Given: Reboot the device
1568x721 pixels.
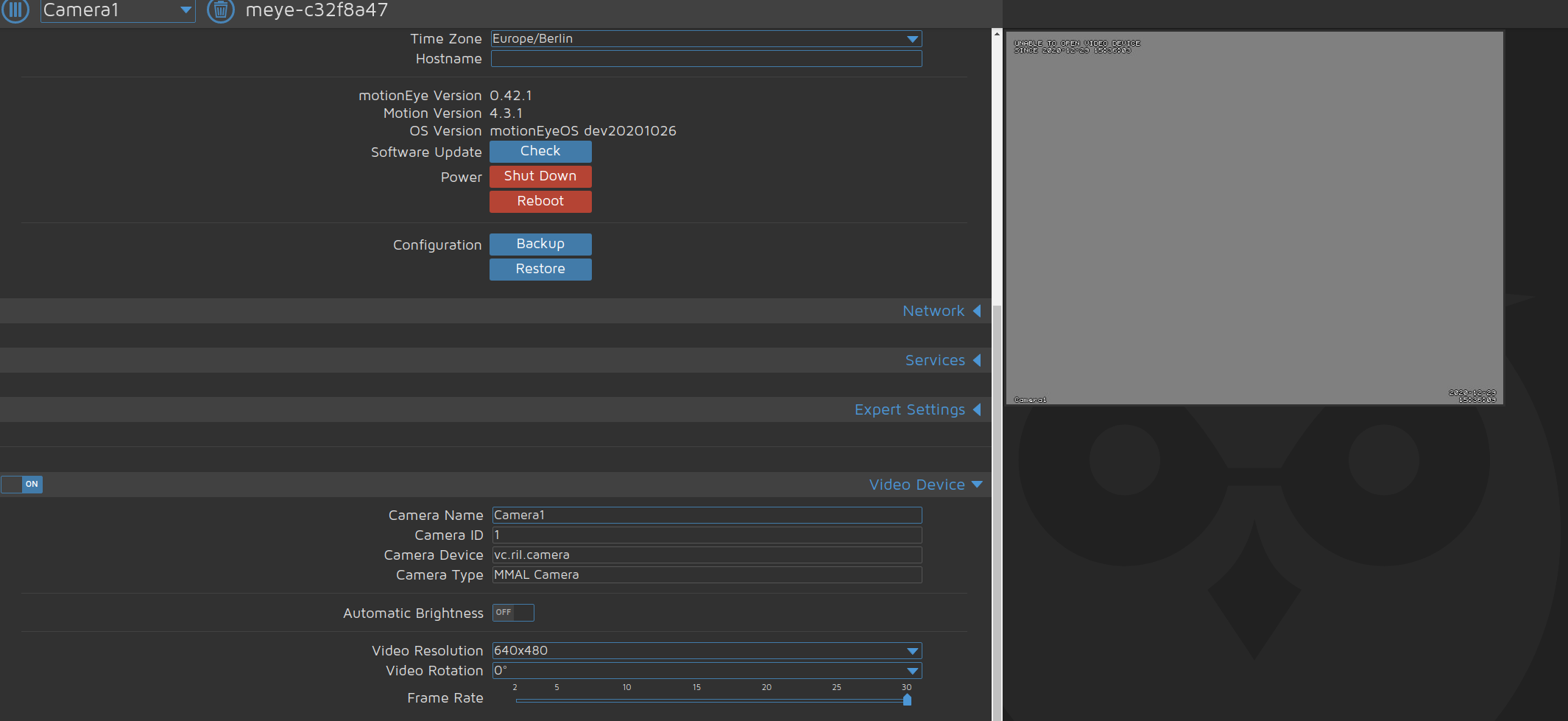Looking at the screenshot, I should click(x=540, y=201).
